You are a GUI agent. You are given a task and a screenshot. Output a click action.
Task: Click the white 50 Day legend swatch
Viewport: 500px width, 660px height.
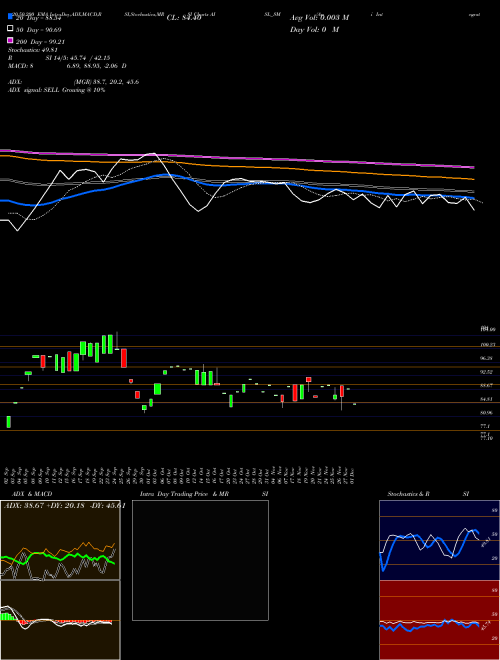[x=10, y=29]
